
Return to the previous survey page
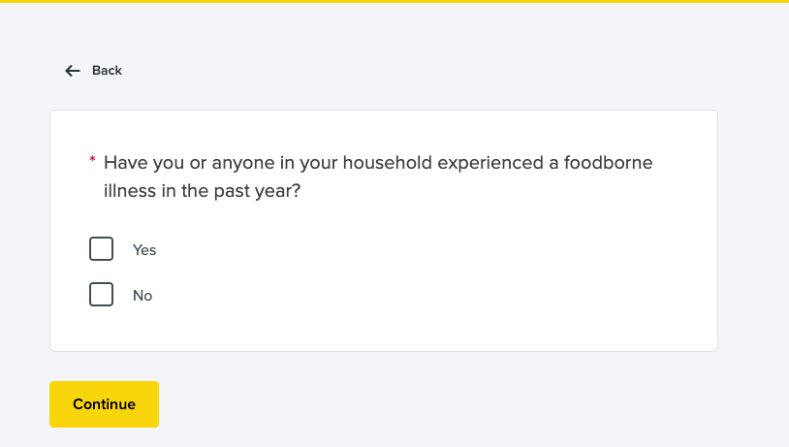tap(93, 71)
